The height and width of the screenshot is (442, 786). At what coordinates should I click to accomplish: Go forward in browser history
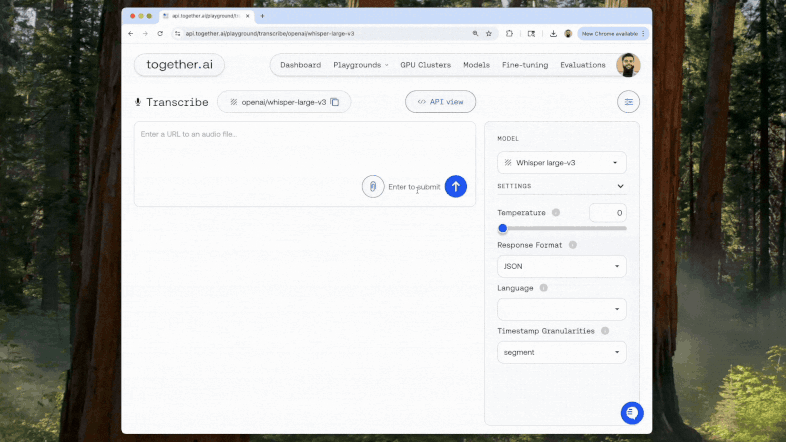coord(145,34)
